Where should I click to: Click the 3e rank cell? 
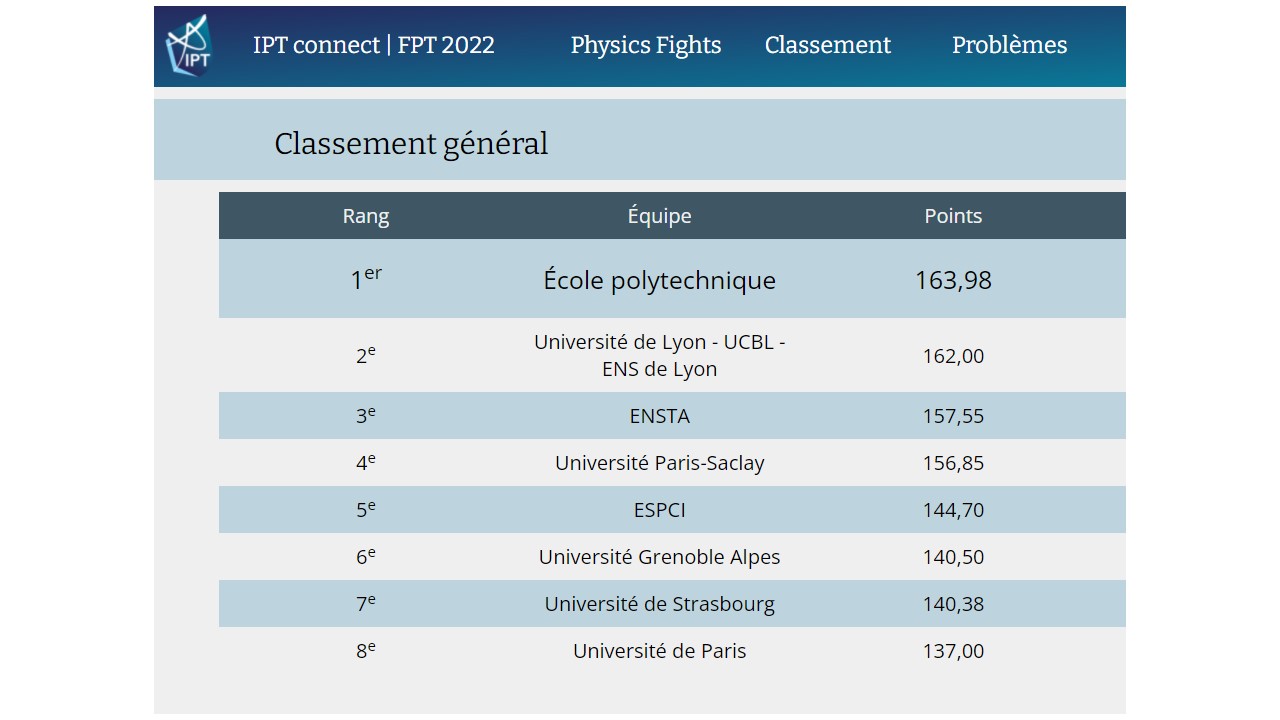coord(366,415)
